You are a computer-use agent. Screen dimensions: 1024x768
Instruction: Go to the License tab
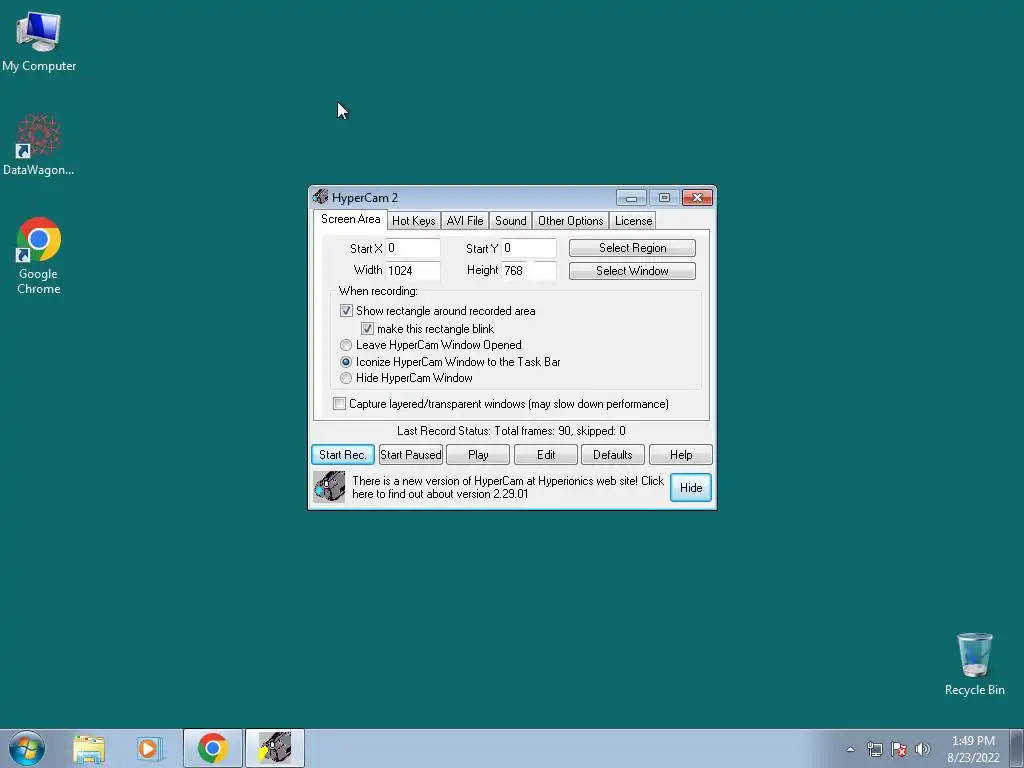click(x=633, y=221)
